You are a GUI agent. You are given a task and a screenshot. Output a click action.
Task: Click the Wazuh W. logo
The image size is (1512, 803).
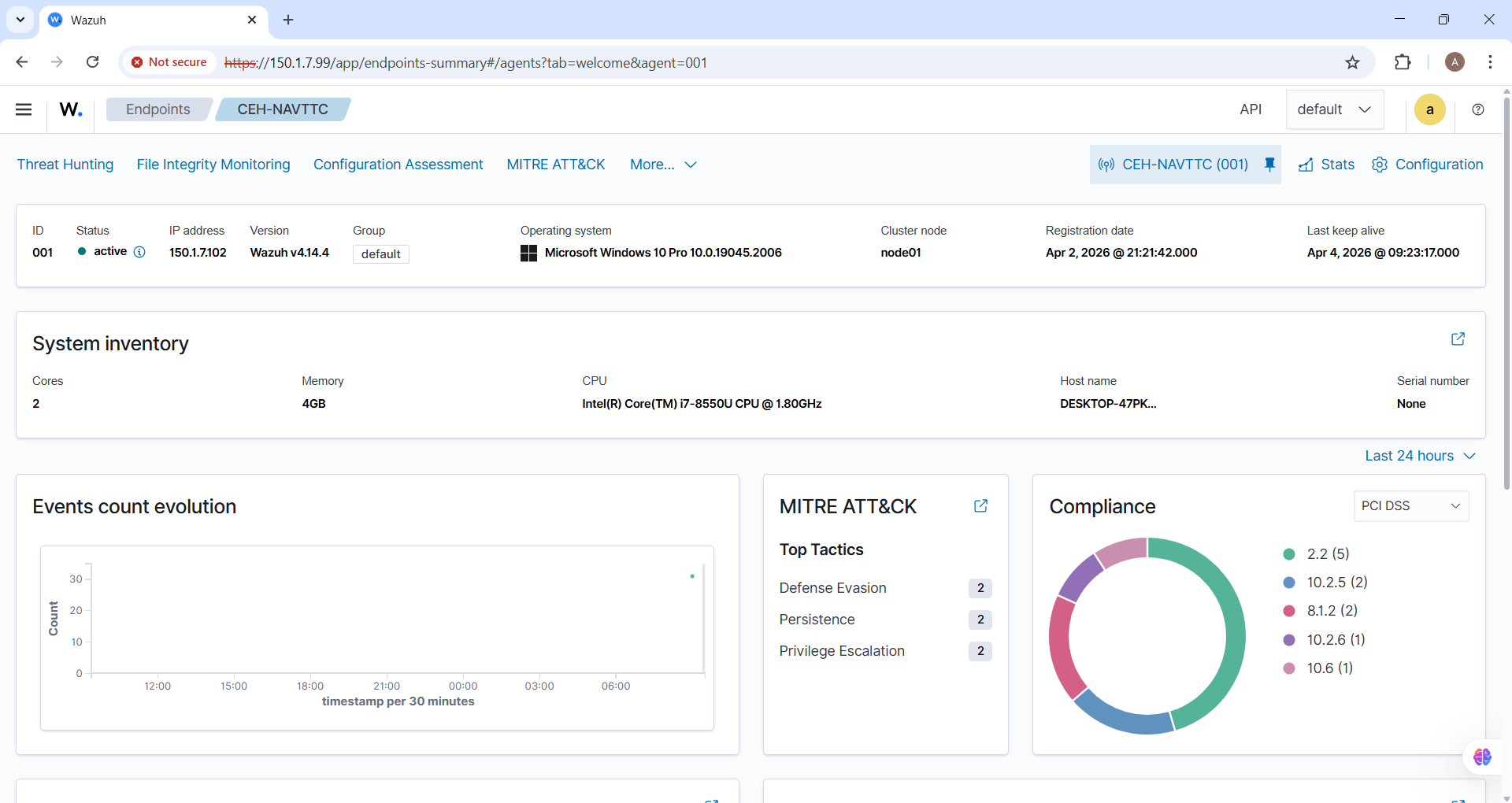[x=71, y=109]
